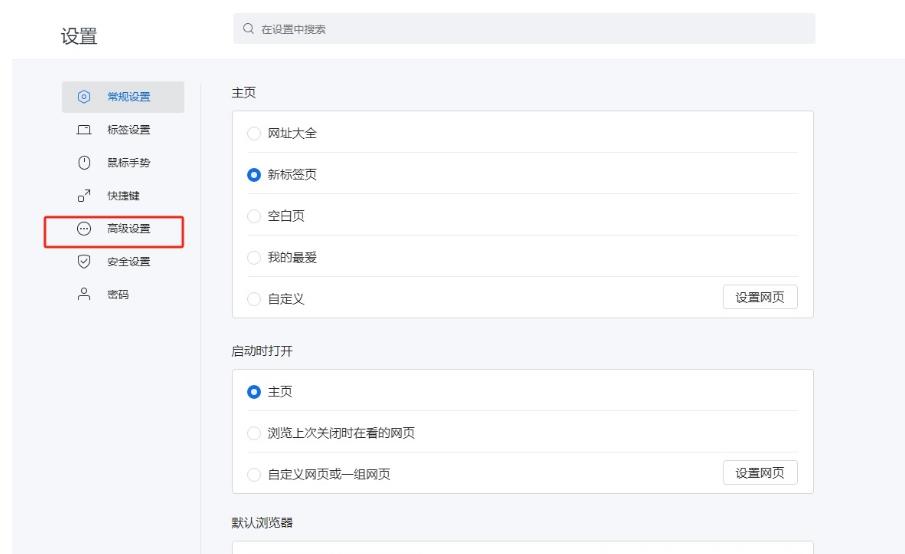Open 高级设置 section
This screenshot has width=905, height=554.
pyautogui.click(x=123, y=229)
